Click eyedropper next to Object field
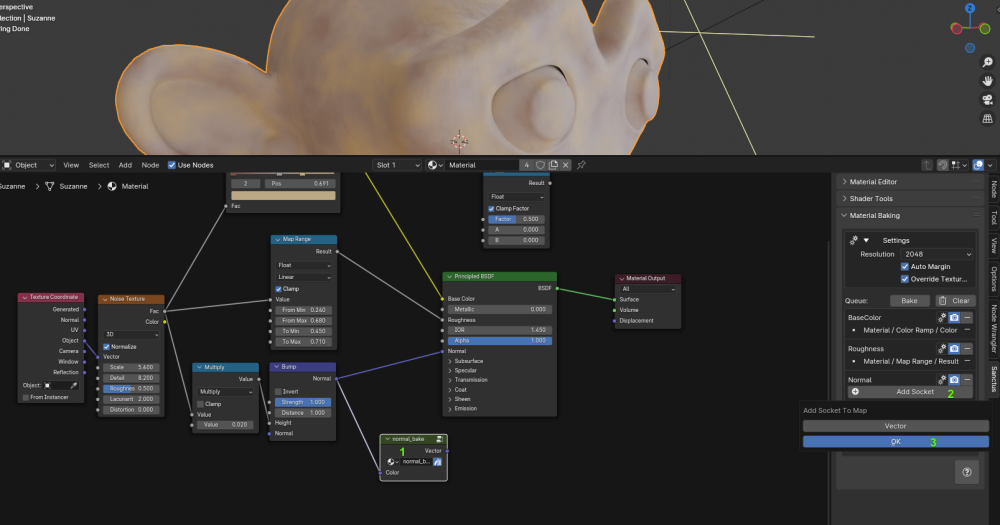This screenshot has height=525, width=1000. 74,385
